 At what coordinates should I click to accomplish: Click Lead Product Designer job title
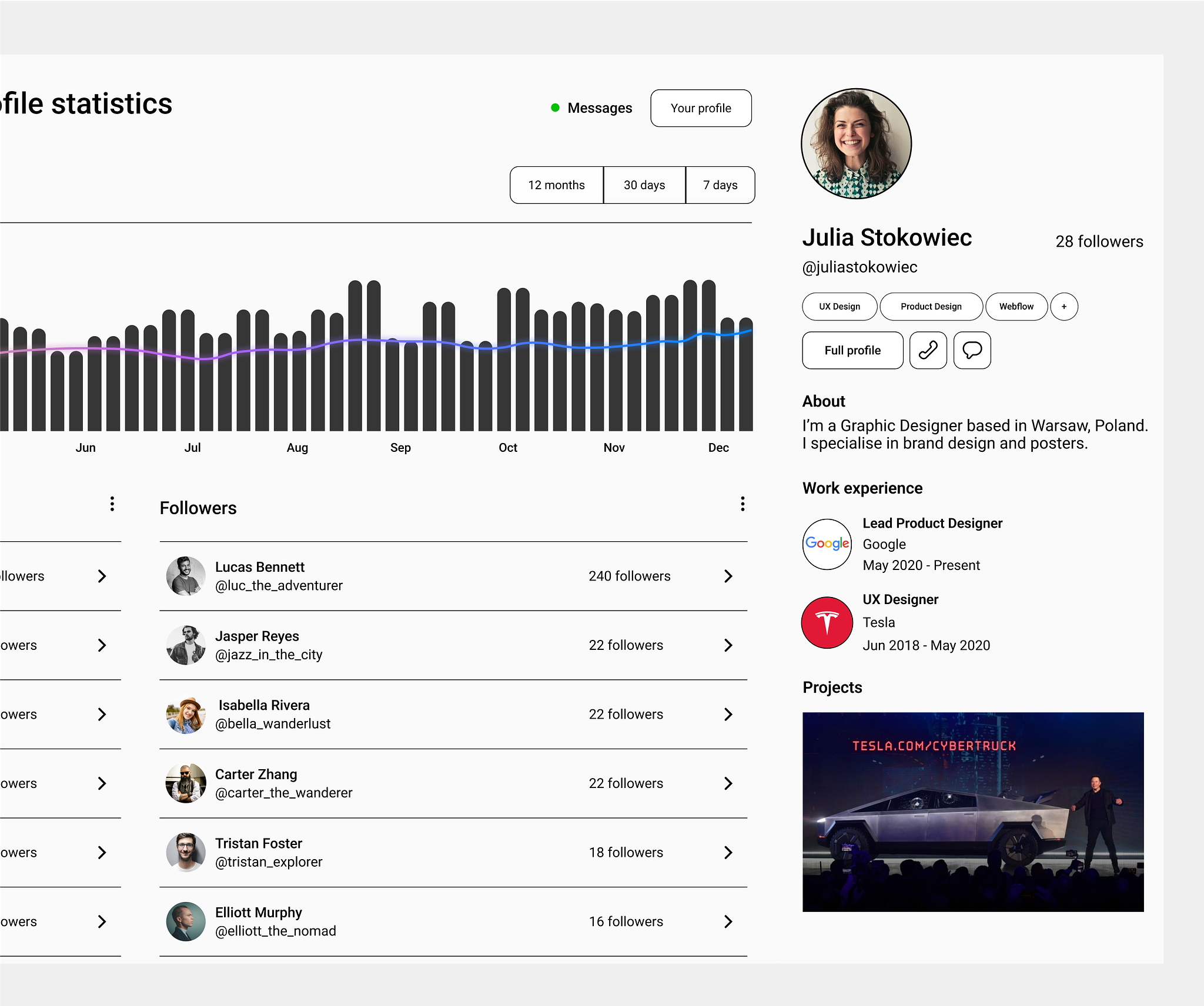[x=932, y=523]
